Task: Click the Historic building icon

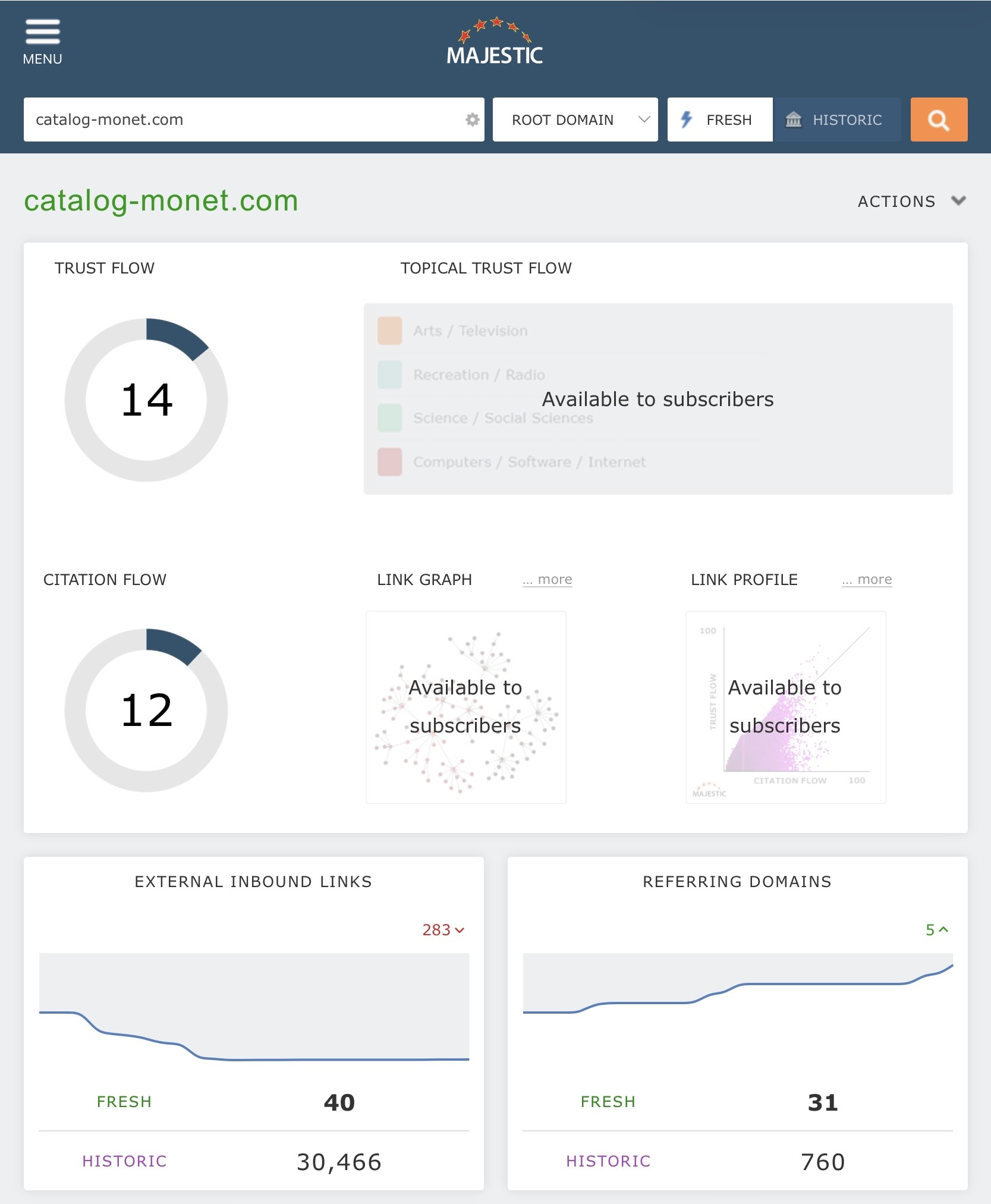Action: (x=794, y=120)
